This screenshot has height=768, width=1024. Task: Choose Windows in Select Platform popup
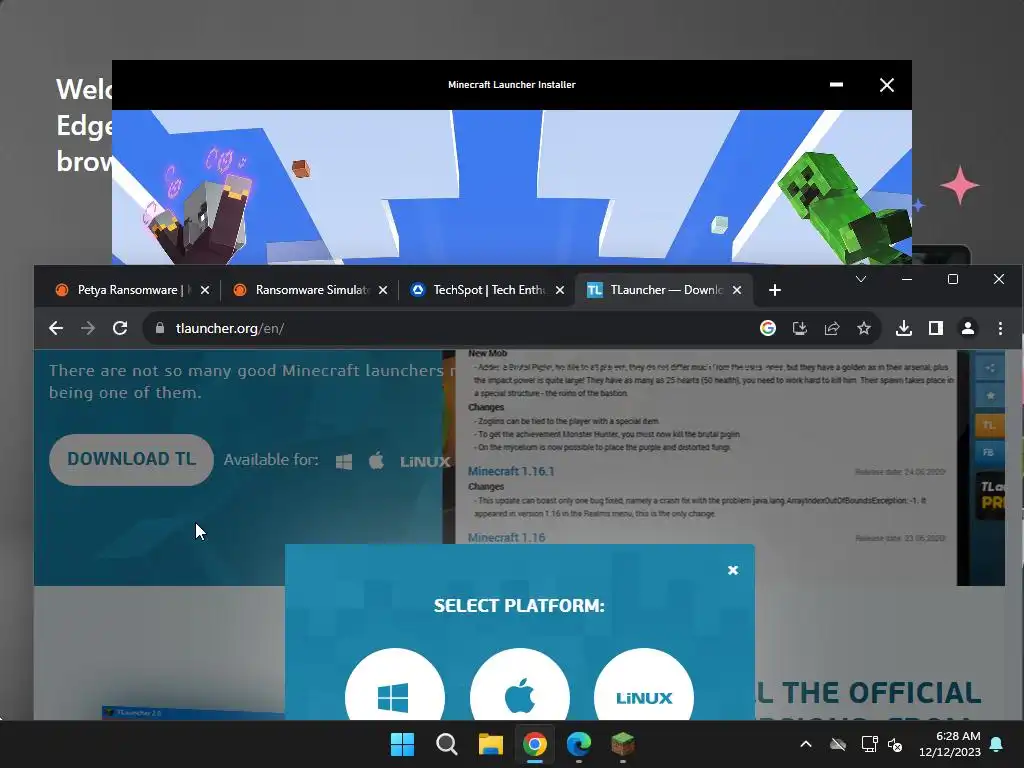click(x=394, y=684)
